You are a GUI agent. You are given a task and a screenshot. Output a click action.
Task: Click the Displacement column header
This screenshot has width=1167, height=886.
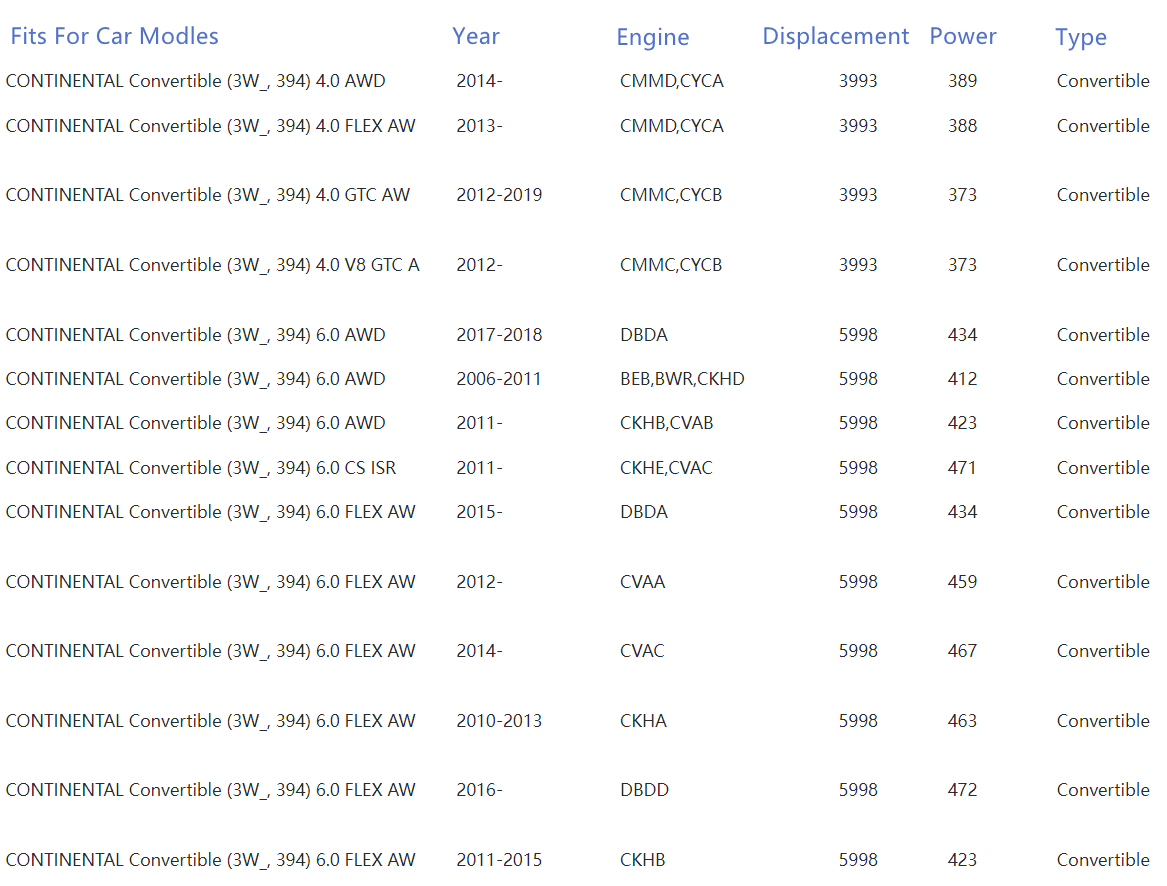(835, 37)
